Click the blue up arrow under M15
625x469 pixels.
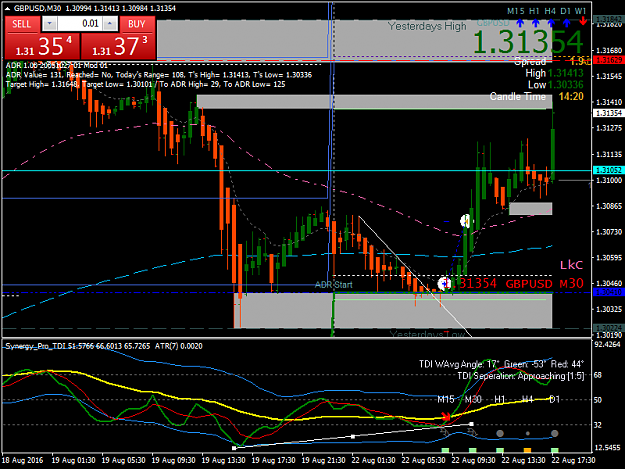pos(520,23)
